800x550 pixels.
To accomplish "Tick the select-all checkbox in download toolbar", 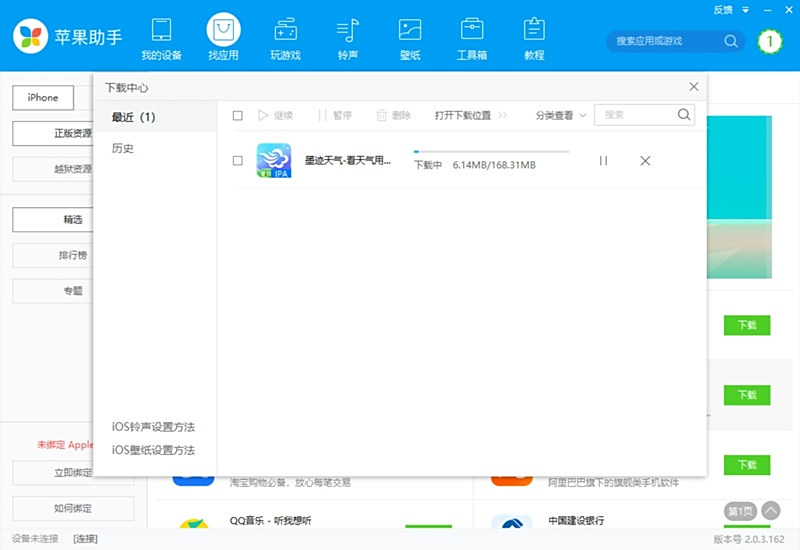I will coord(238,116).
